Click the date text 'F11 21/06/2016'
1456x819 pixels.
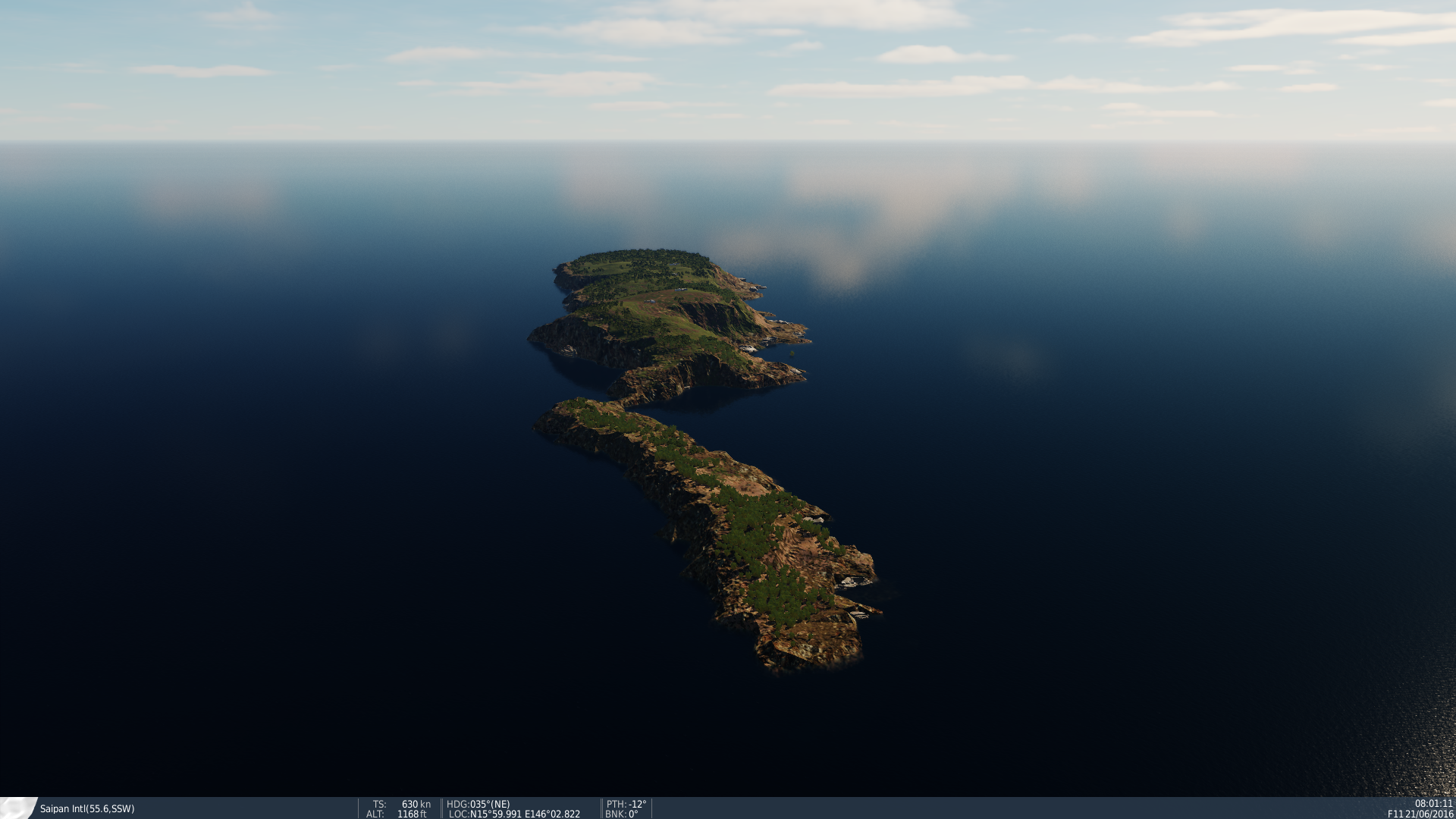click(1420, 814)
